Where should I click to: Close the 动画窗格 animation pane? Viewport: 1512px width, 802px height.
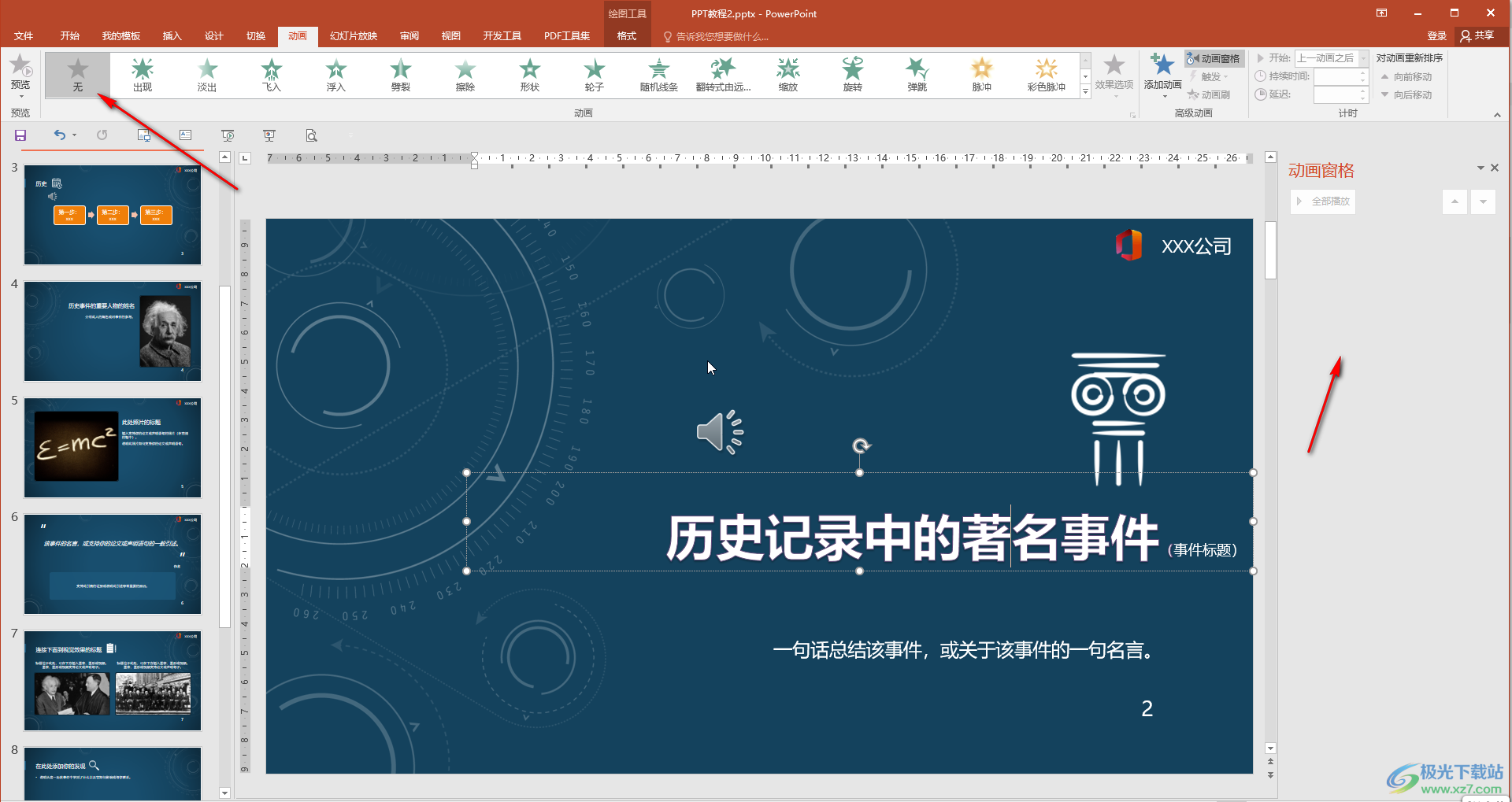(x=1495, y=168)
